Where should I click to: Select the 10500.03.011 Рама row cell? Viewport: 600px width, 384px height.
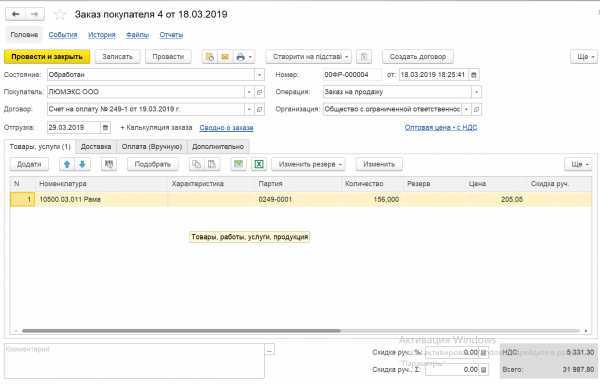pos(101,200)
